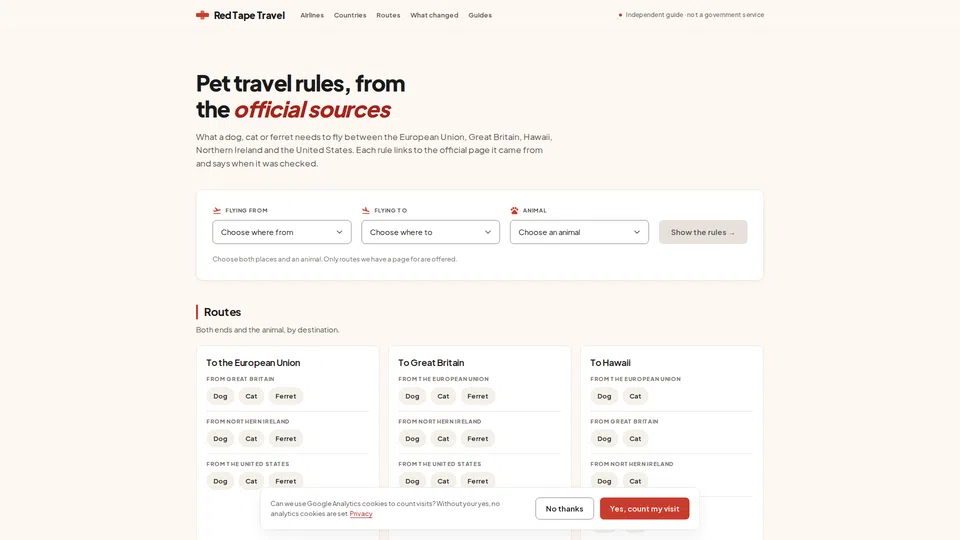Select Ferret from Northern Ireland to Great Britain
Image resolution: width=960 pixels, height=540 pixels.
(478, 438)
